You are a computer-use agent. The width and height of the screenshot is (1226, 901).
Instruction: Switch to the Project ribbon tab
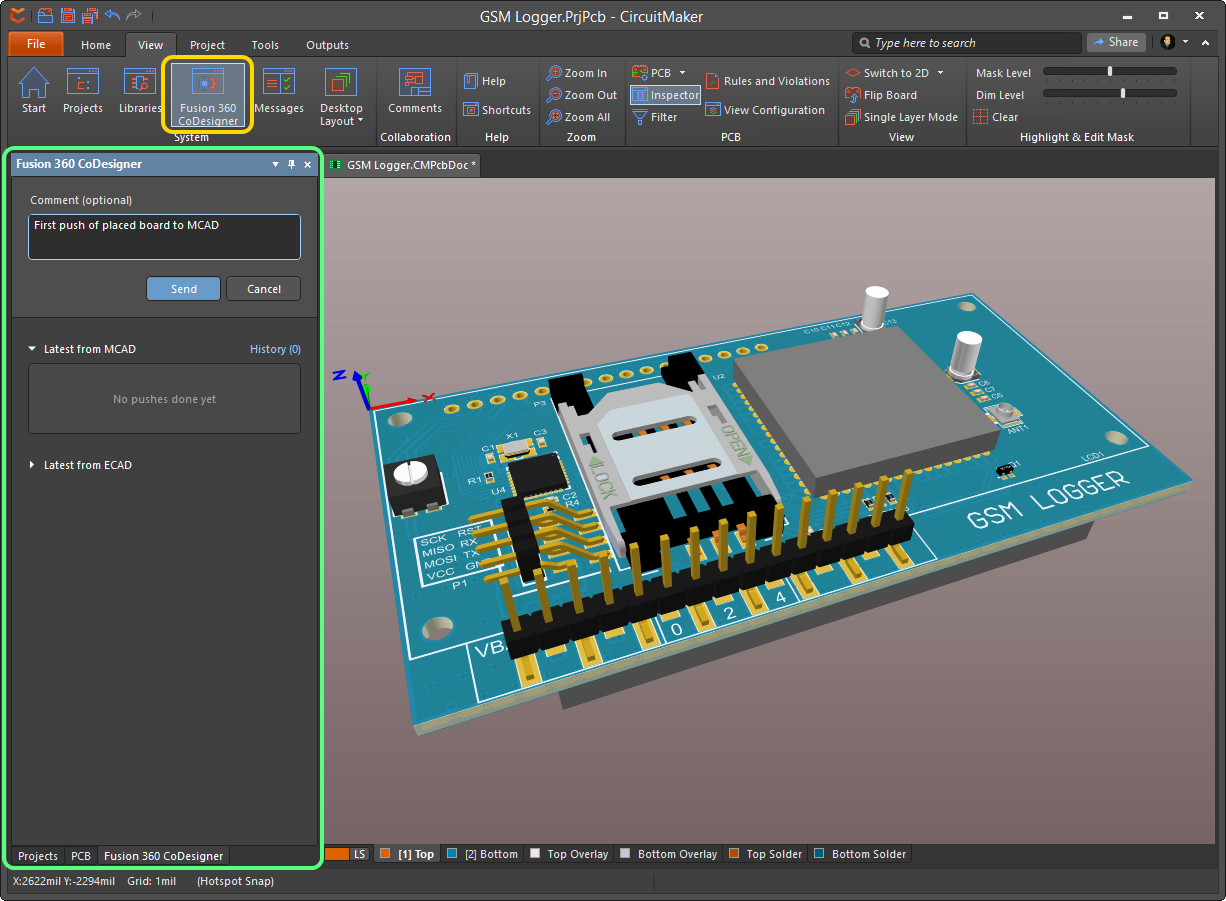tap(207, 45)
